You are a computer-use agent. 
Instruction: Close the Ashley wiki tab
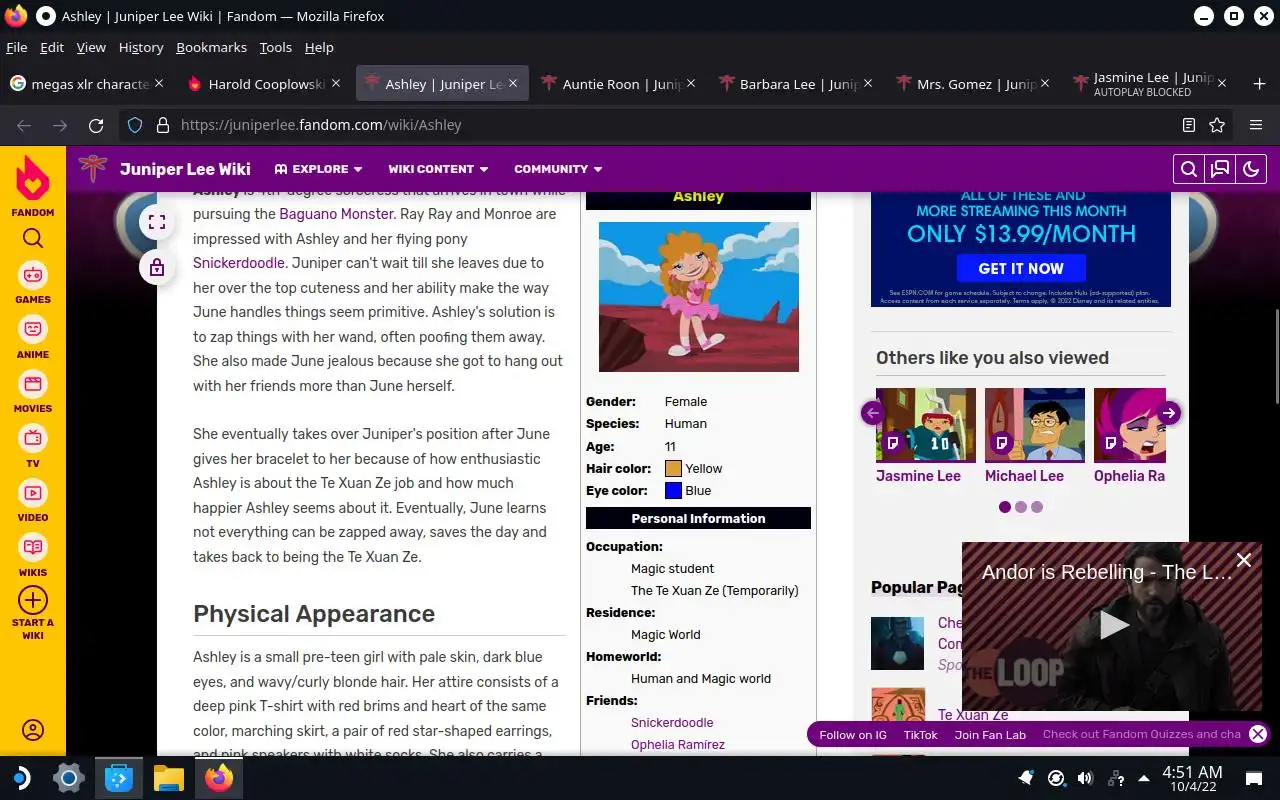pyautogui.click(x=513, y=84)
